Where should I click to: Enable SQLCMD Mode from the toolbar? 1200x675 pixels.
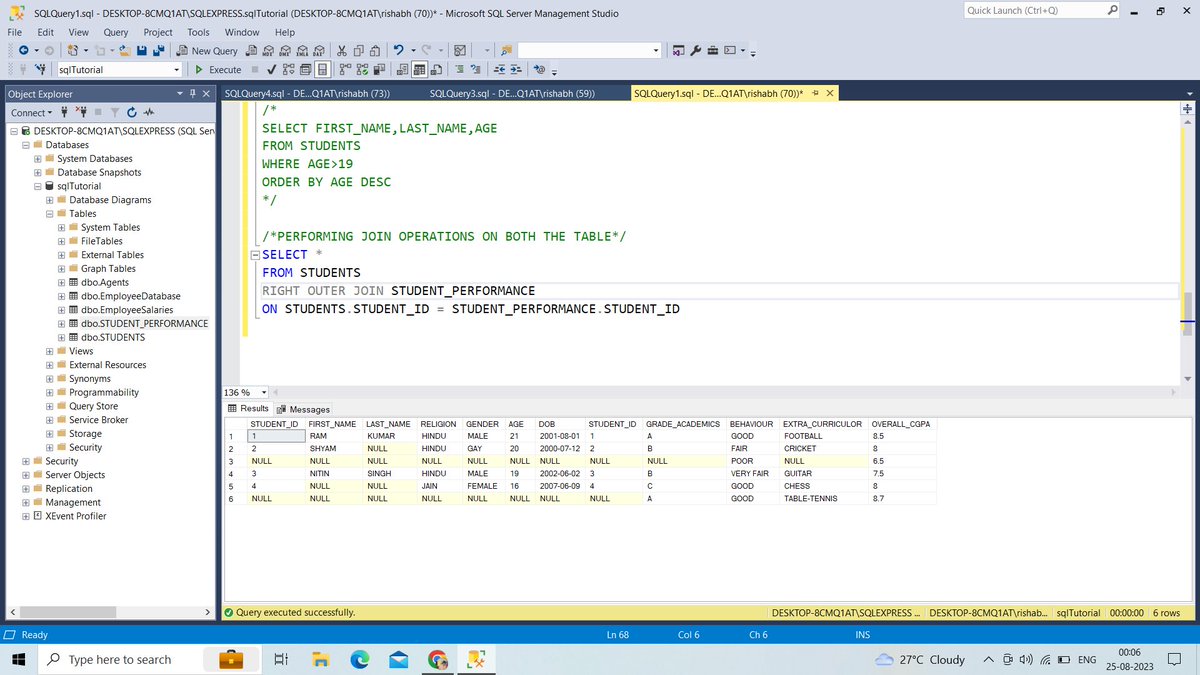pos(459,70)
